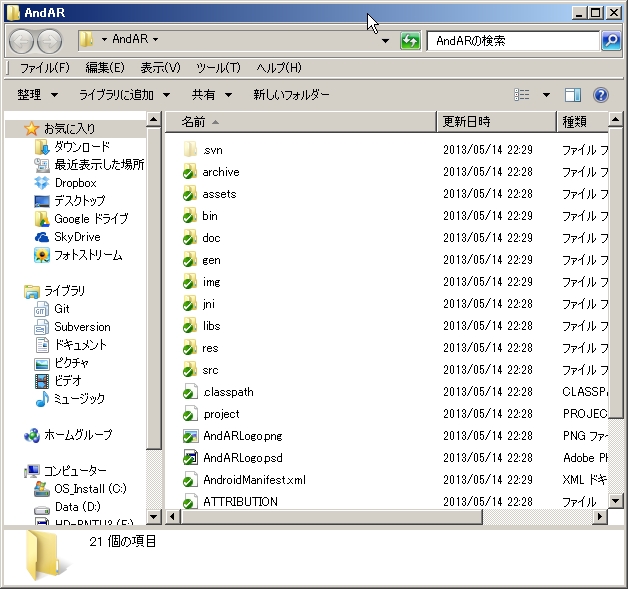Click the お気に入り star icon

[x=31, y=129]
